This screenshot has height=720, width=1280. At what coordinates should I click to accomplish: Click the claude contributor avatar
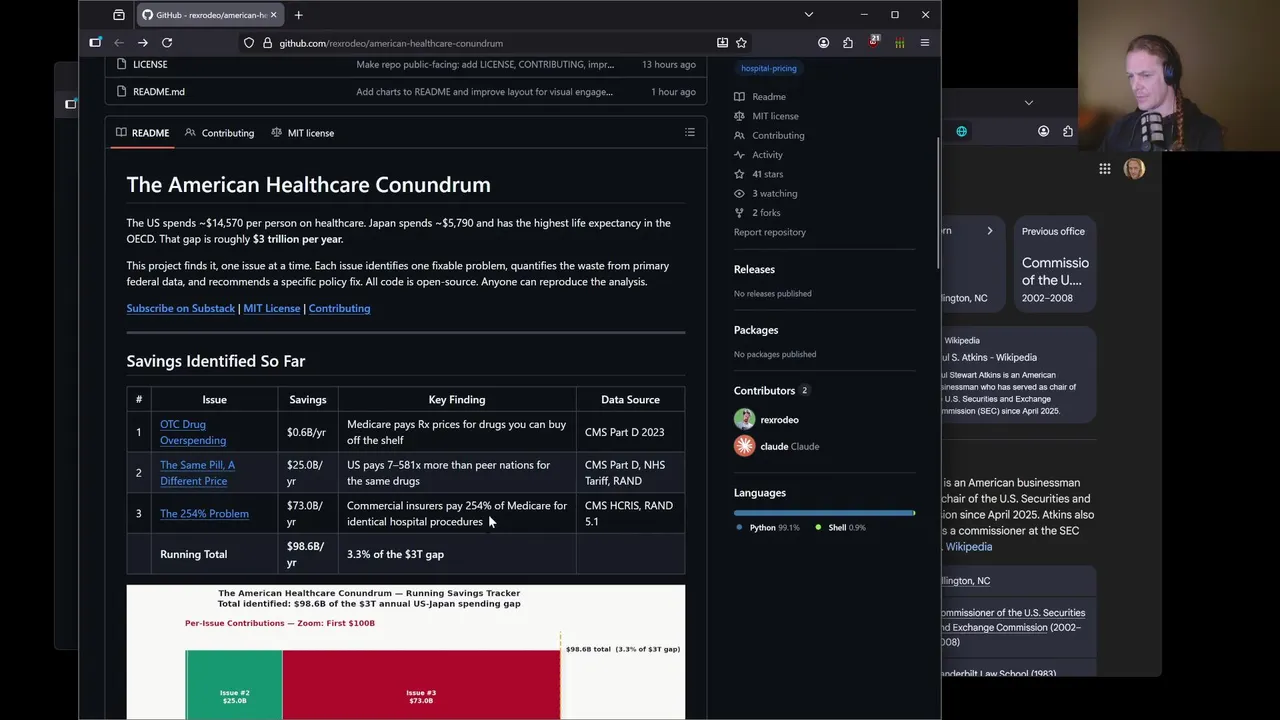[744, 446]
